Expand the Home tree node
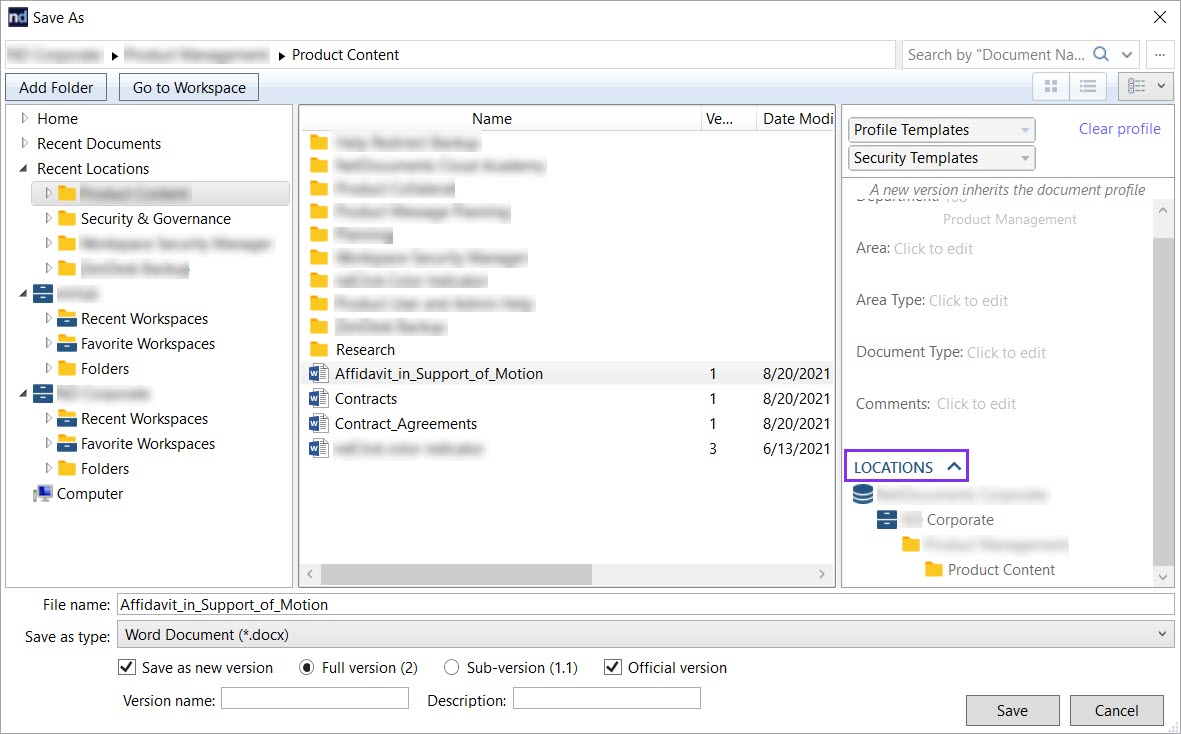 (x=25, y=118)
